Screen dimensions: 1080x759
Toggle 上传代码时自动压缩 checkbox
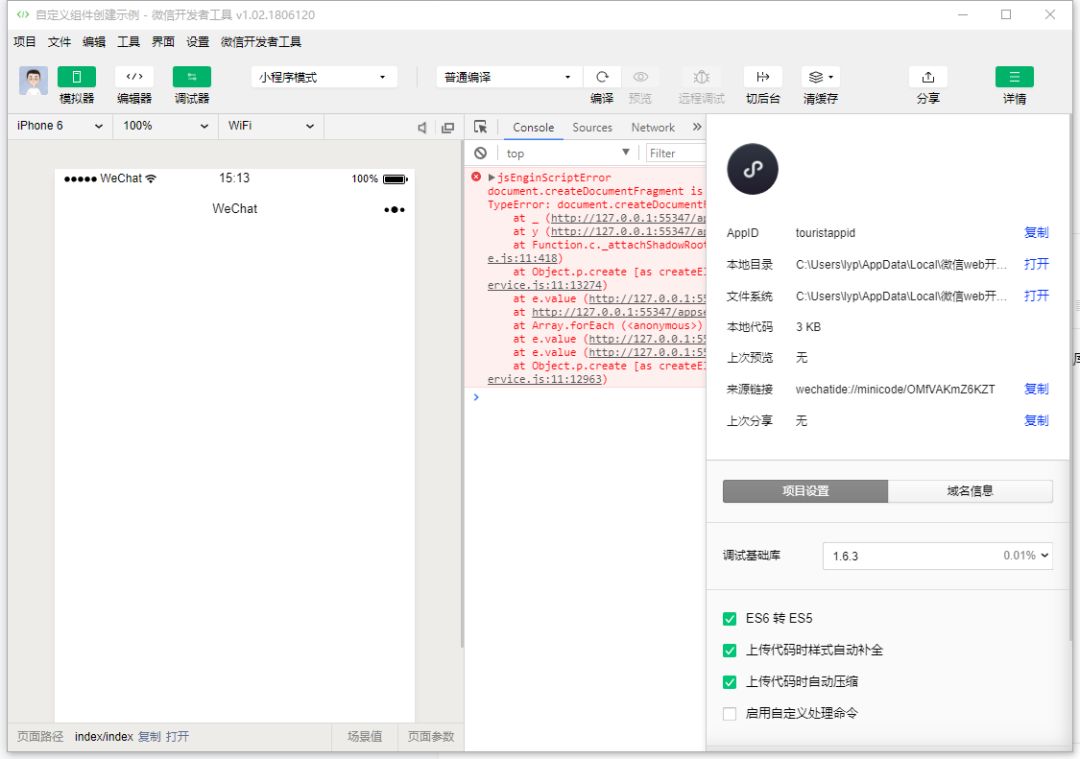pyautogui.click(x=729, y=682)
